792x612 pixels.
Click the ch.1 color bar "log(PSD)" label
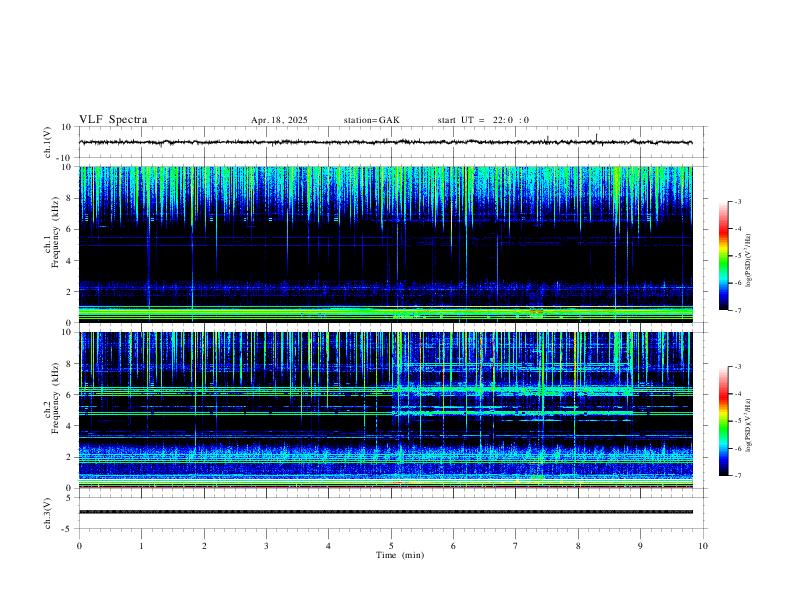click(748, 261)
